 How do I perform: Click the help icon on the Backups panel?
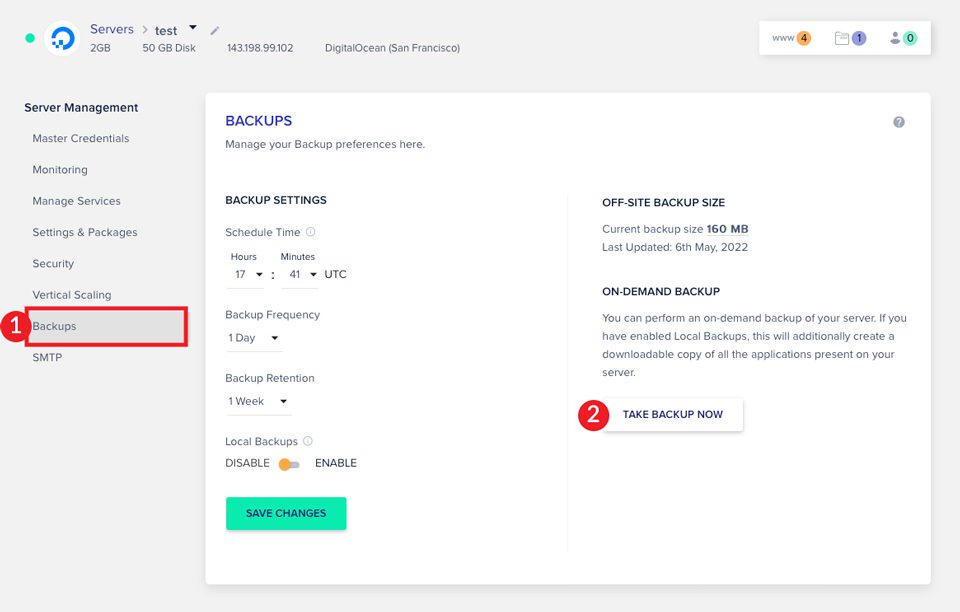pyautogui.click(x=898, y=120)
